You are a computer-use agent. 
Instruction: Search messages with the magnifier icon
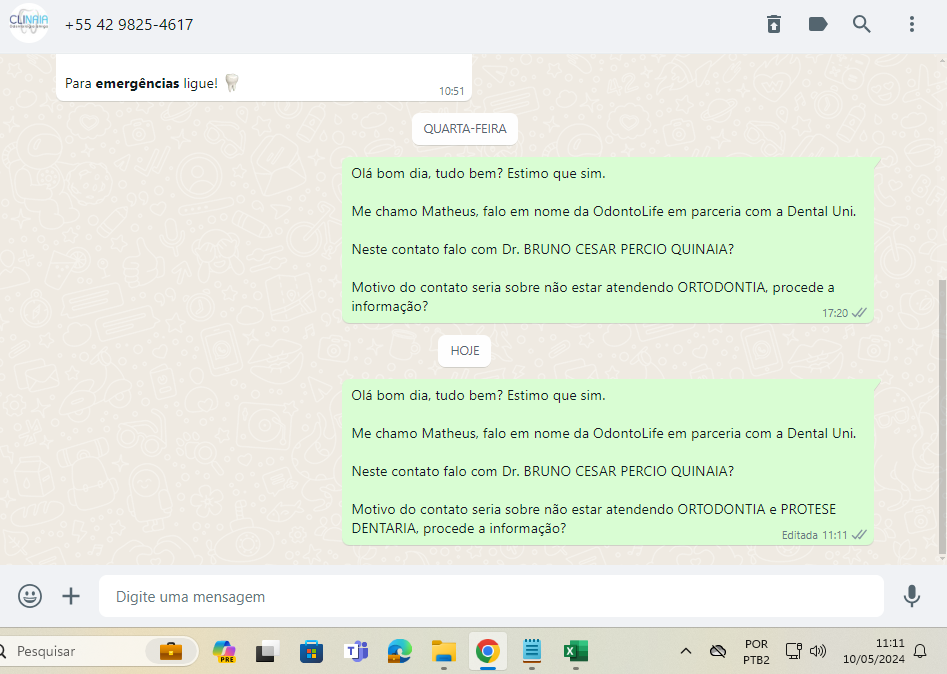click(x=862, y=24)
